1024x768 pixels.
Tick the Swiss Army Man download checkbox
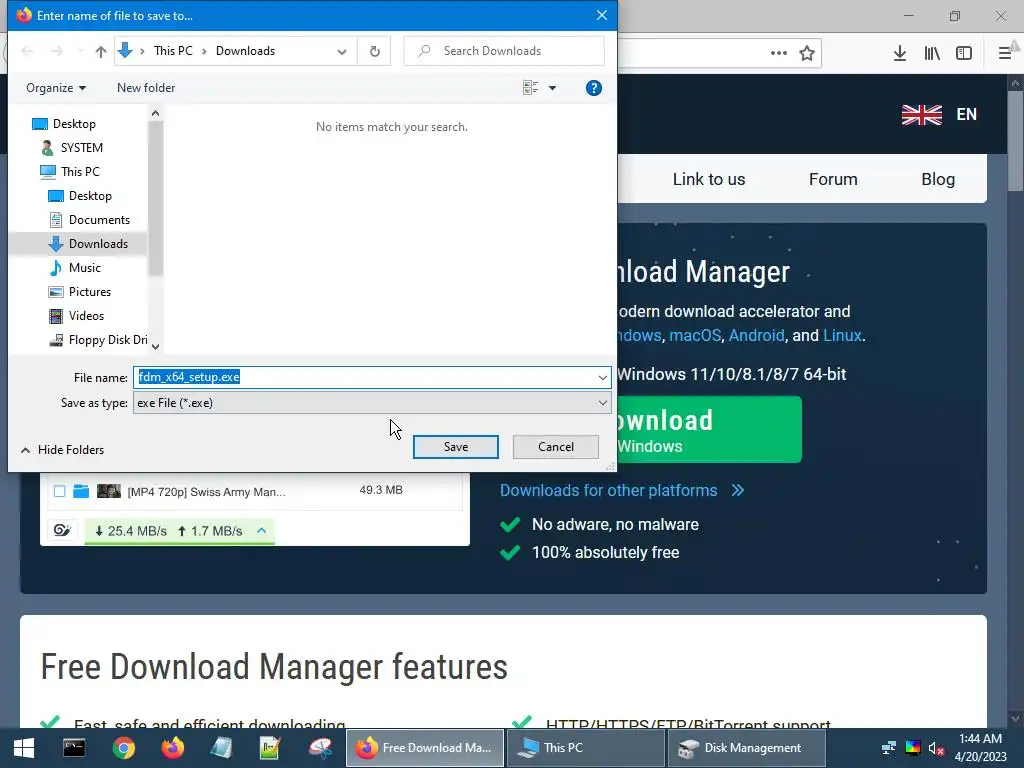point(59,491)
